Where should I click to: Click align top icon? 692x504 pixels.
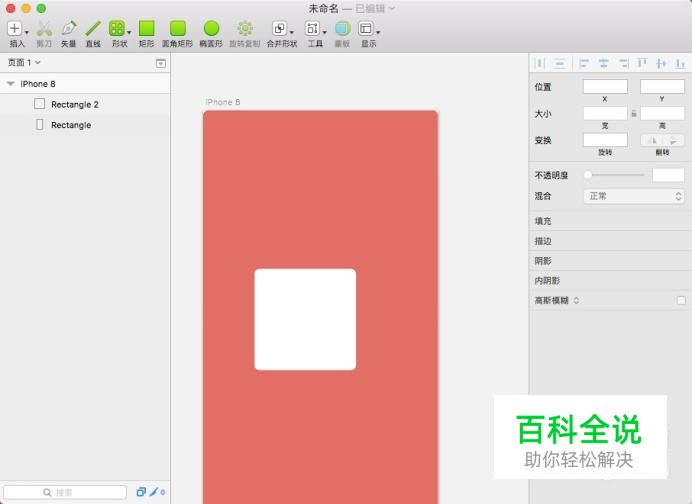pos(642,64)
